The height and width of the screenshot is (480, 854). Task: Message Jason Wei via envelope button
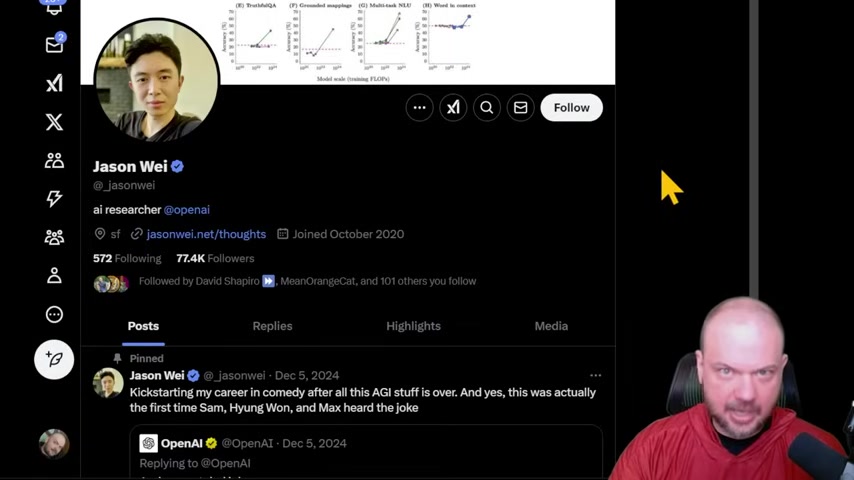pyautogui.click(x=521, y=108)
